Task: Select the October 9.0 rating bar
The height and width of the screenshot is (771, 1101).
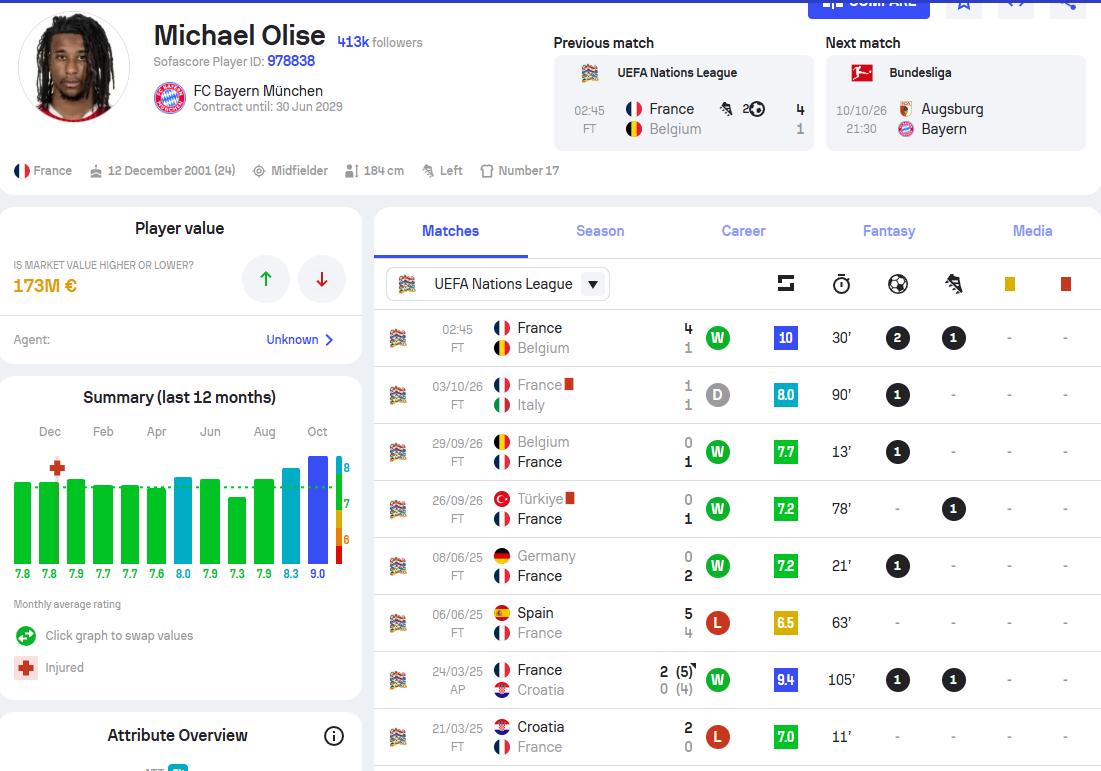Action: click(317, 510)
